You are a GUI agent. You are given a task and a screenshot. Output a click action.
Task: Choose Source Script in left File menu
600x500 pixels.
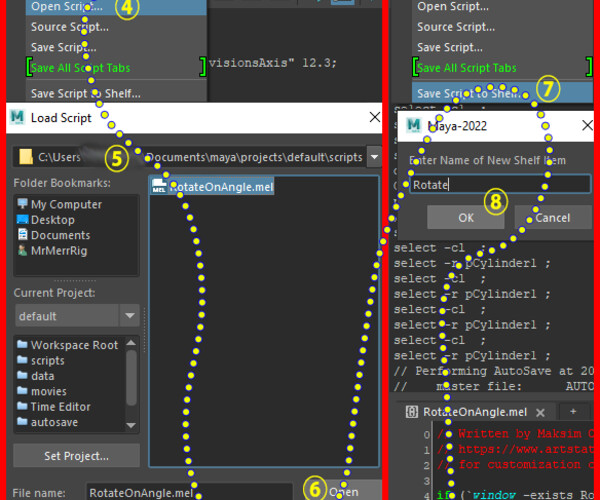(x=116, y=27)
